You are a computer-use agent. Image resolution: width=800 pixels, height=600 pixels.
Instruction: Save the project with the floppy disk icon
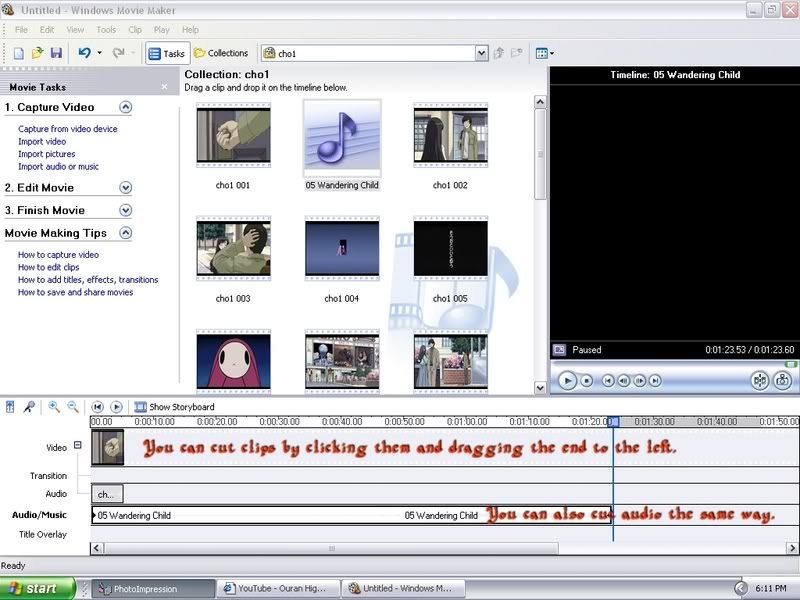(x=56, y=53)
